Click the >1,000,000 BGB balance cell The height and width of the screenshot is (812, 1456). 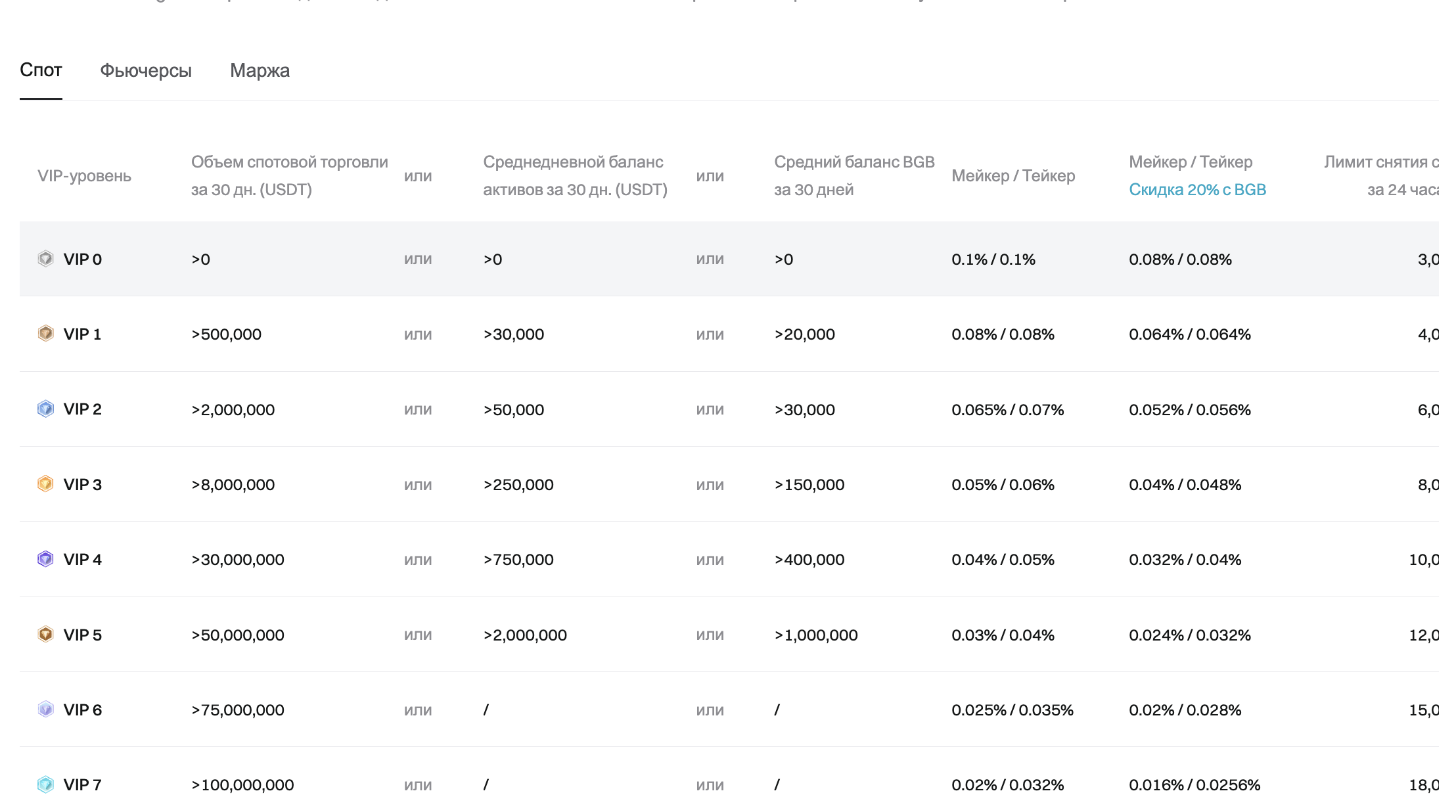(816, 635)
